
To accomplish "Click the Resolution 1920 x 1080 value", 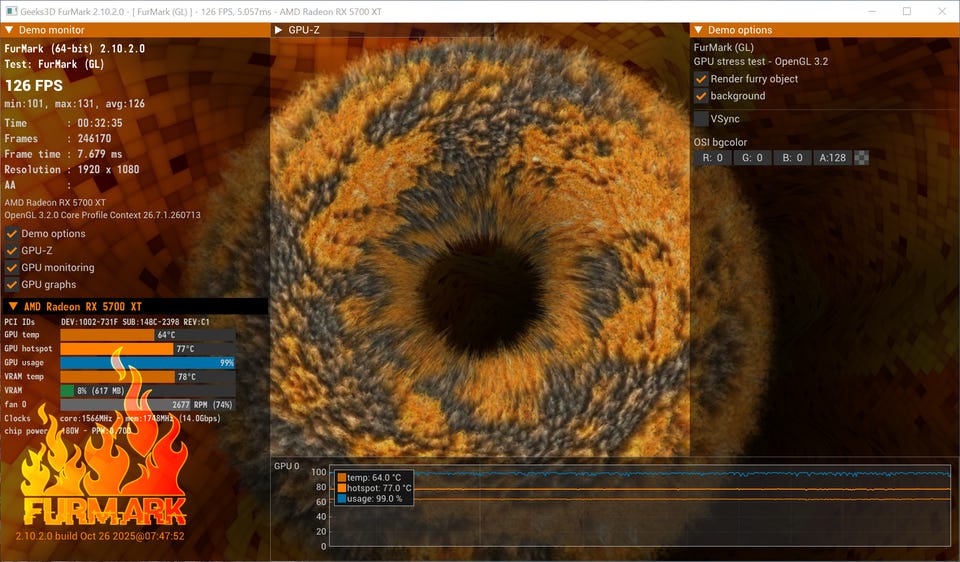I will pos(108,170).
